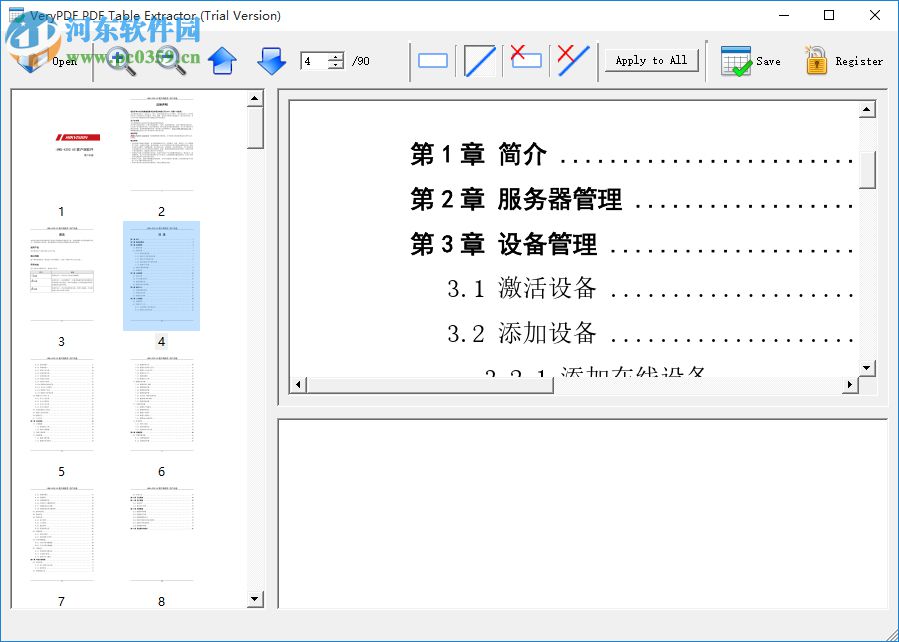This screenshot has height=642, width=899.
Task: Increase page number with spinner up arrow
Action: click(x=333, y=55)
